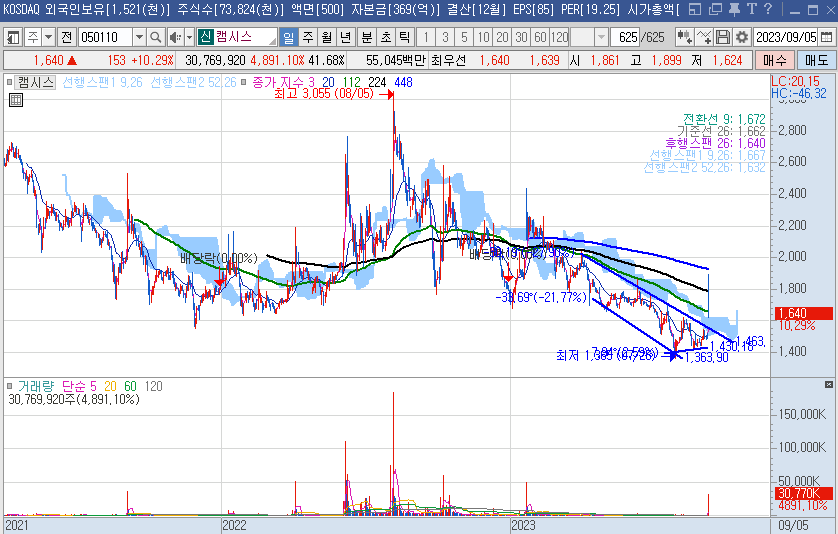Select the 주 weekly chart period

tap(308, 37)
